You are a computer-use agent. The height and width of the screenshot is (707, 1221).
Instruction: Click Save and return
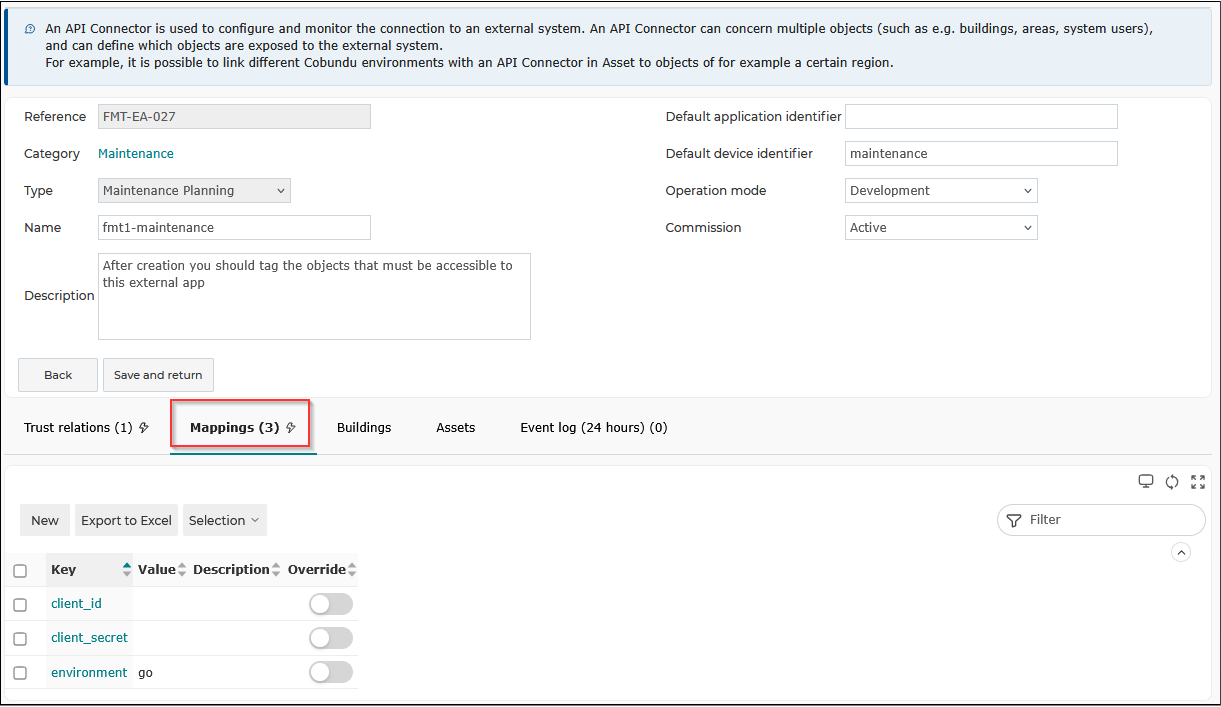pos(158,375)
